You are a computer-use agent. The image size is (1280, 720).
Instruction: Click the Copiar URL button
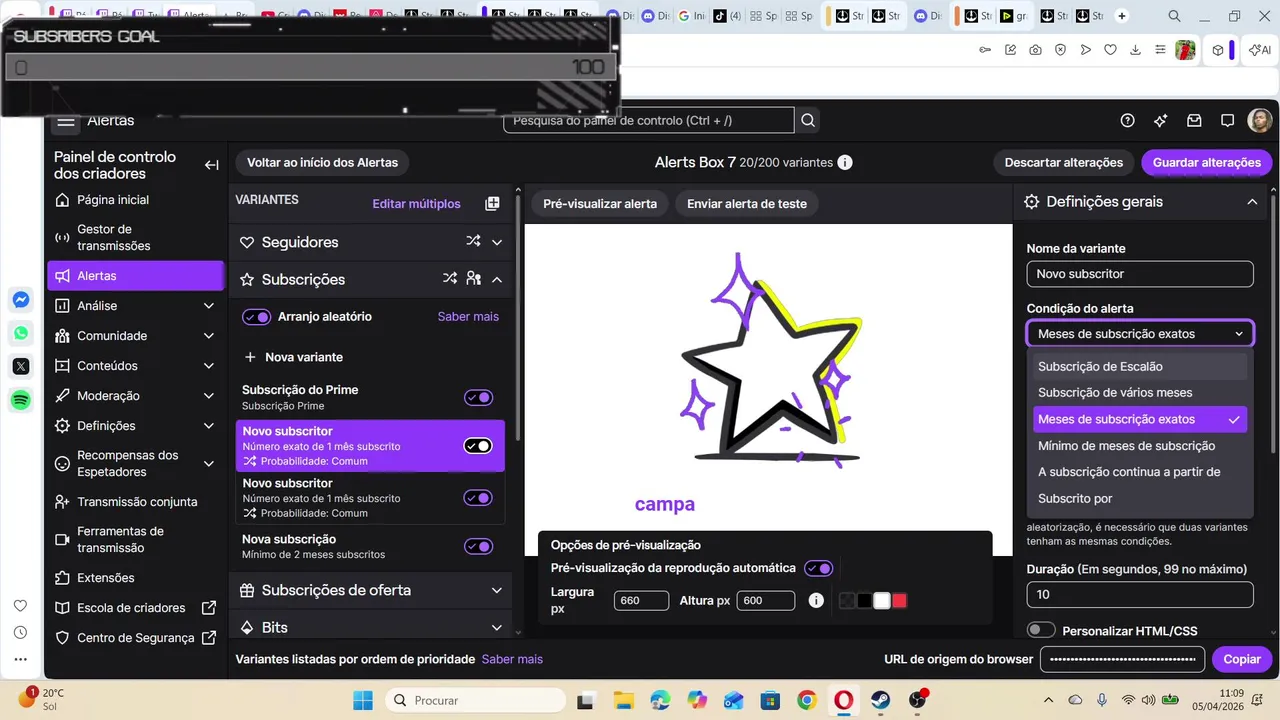click(x=1242, y=659)
